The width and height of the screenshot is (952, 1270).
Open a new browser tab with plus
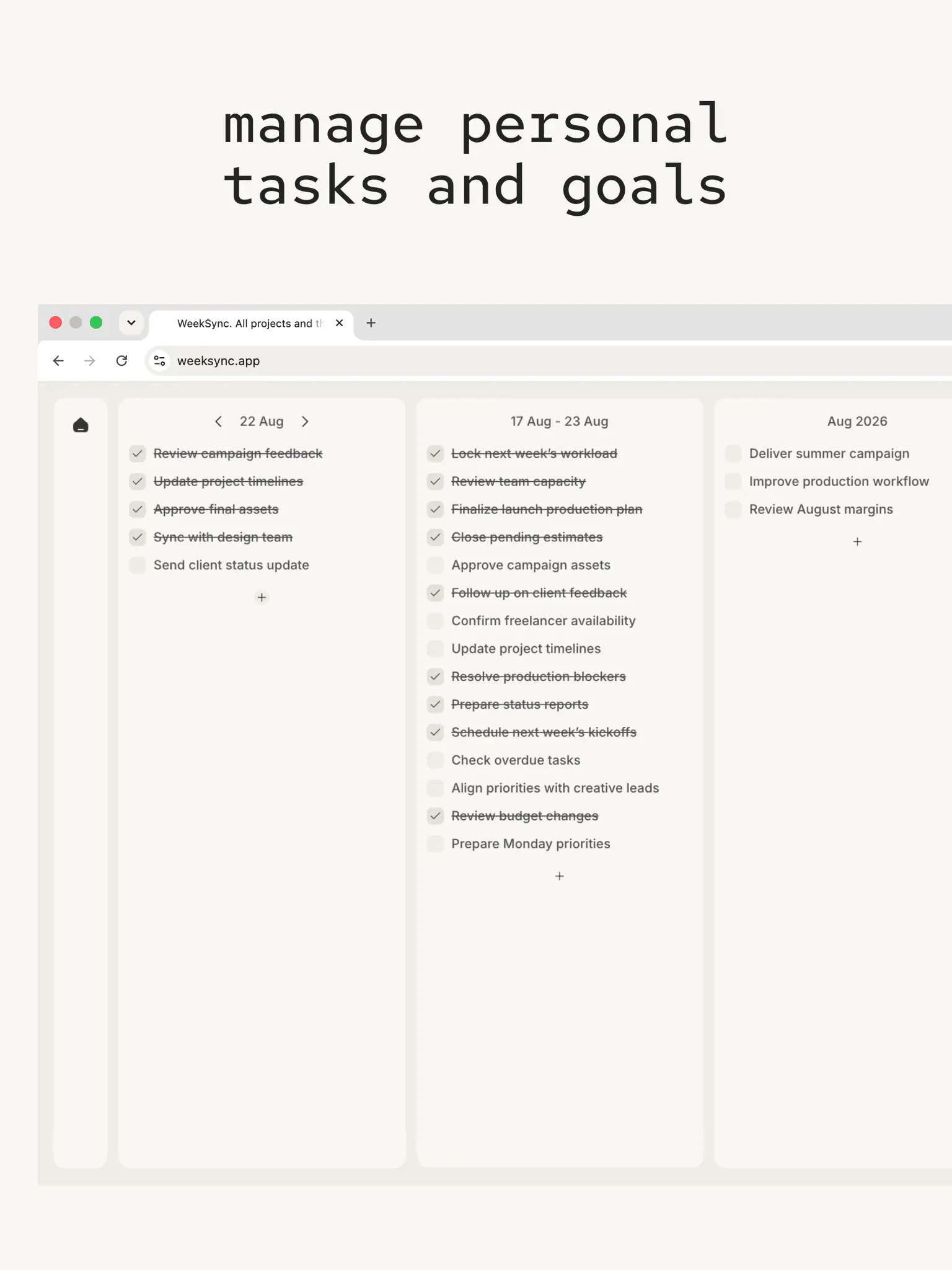coord(371,323)
